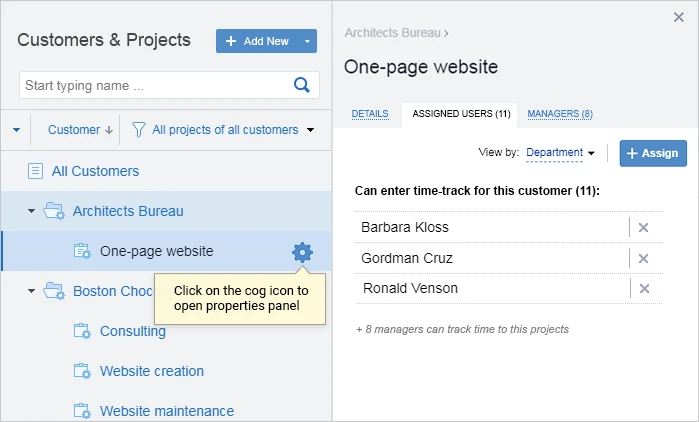Select the One-page website project
The width and height of the screenshot is (699, 422).
(x=156, y=251)
